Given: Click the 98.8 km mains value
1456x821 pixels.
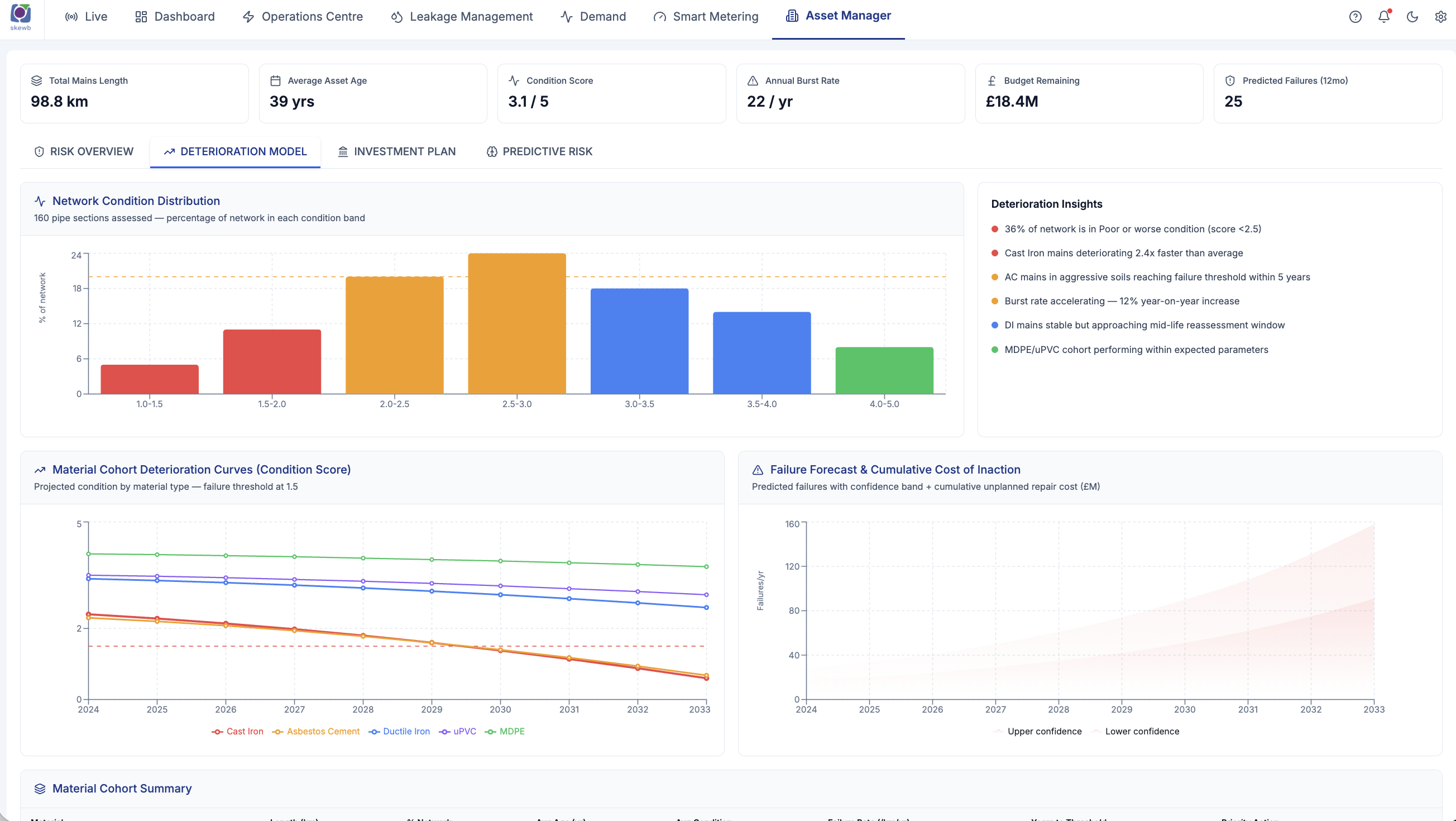Looking at the screenshot, I should coord(59,102).
